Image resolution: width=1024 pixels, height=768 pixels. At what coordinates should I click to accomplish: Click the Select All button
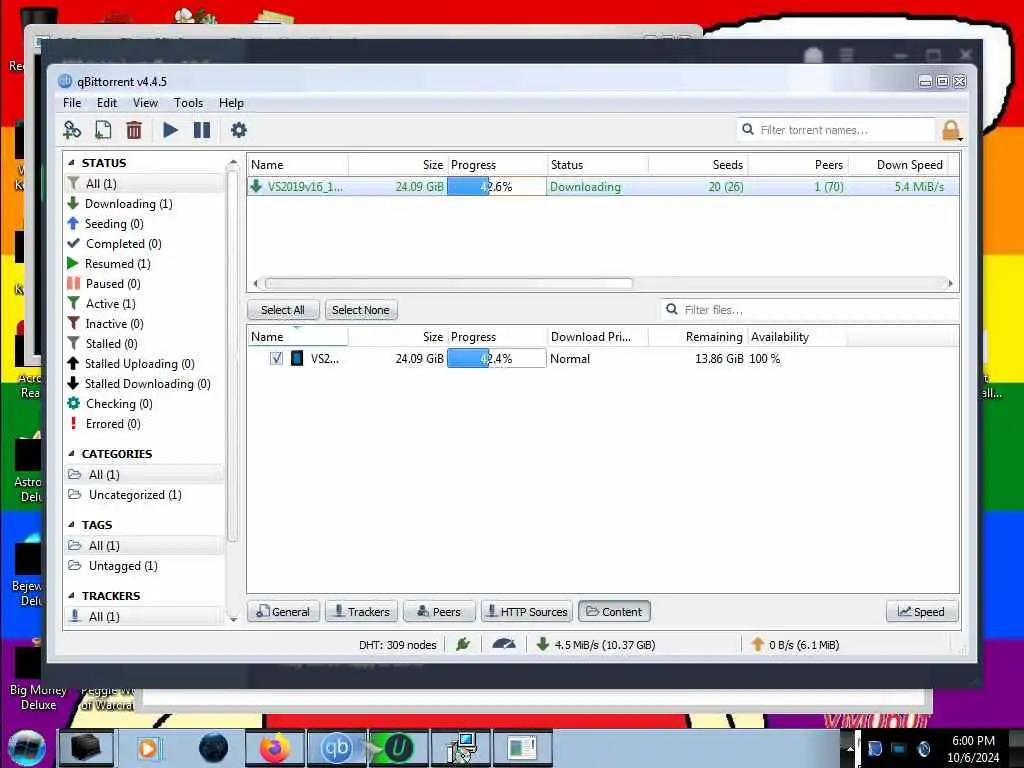(x=283, y=310)
